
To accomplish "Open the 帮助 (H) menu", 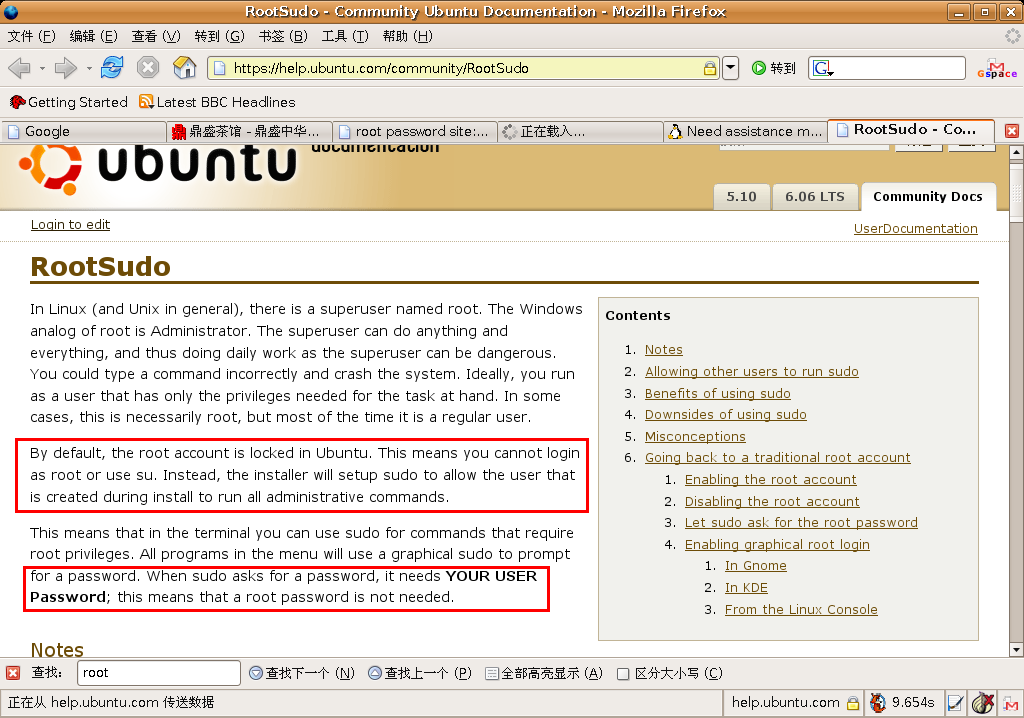I will click(x=408, y=36).
